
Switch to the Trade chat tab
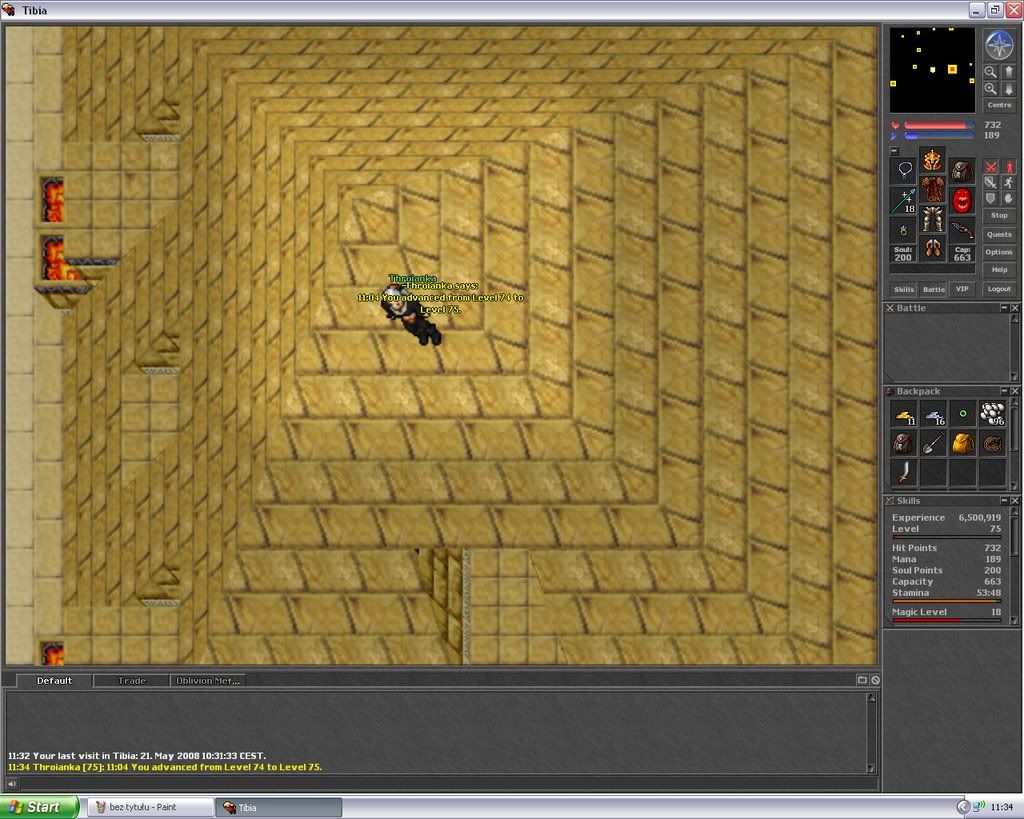coord(132,681)
